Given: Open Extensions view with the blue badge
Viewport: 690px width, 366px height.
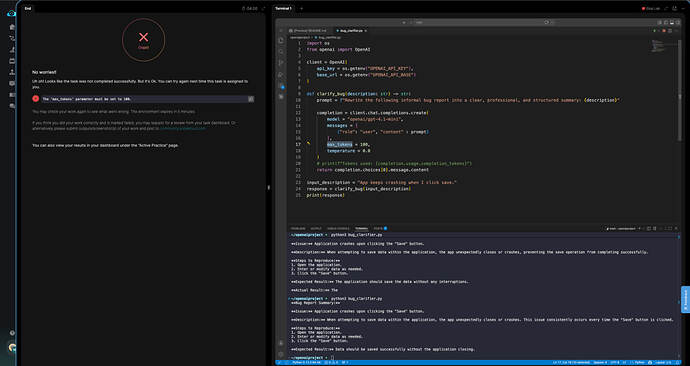Looking at the screenshot, I should (x=281, y=86).
